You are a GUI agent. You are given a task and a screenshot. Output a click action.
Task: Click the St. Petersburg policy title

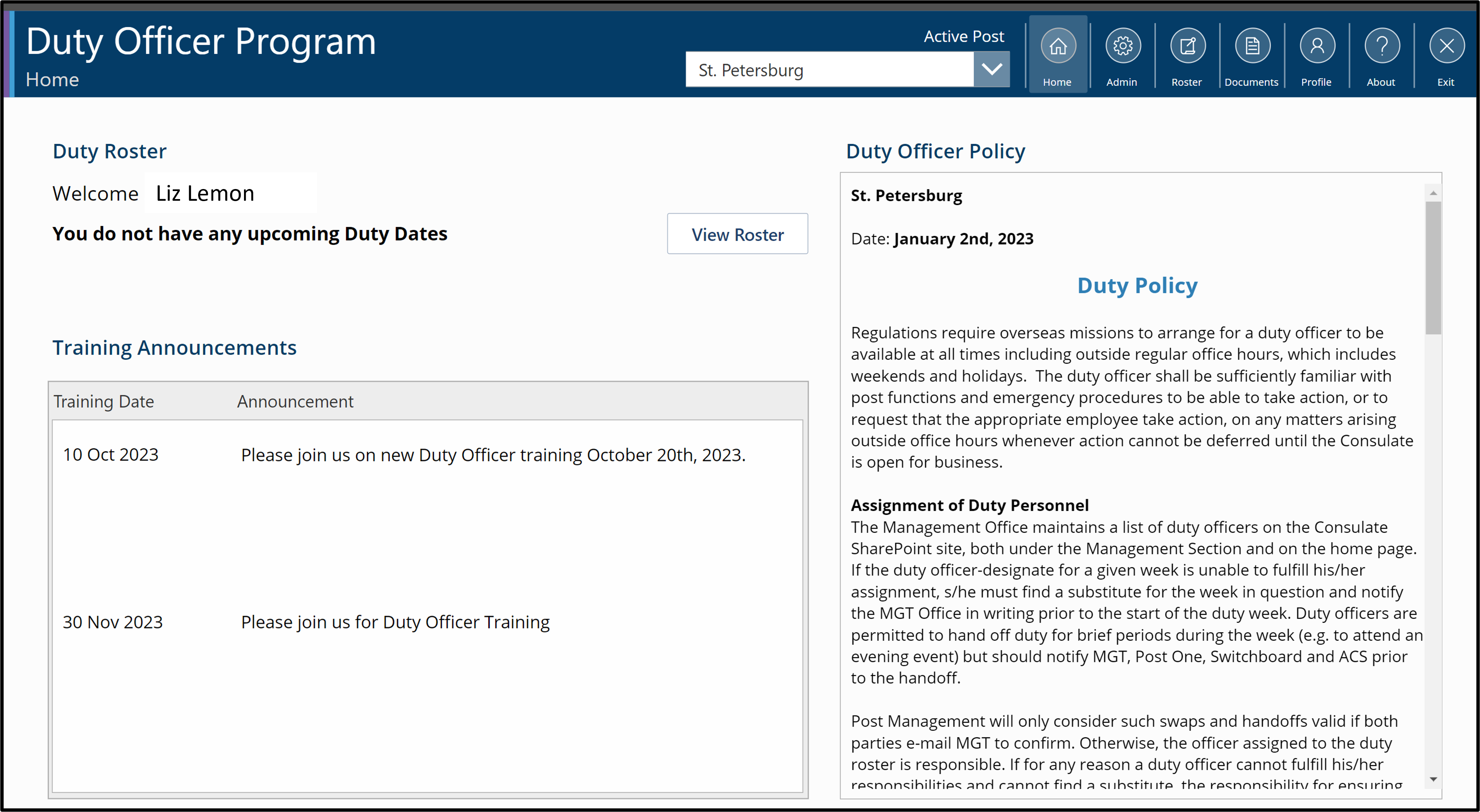pyautogui.click(x=906, y=196)
